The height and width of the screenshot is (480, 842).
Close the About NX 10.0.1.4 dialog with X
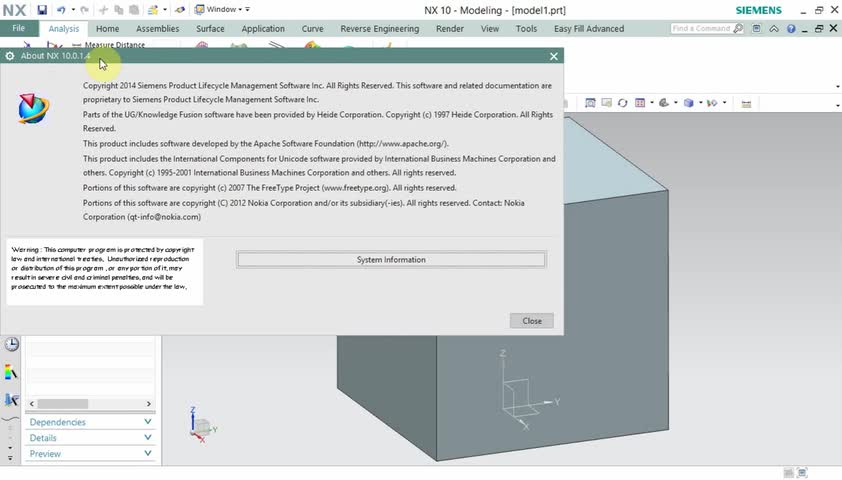[554, 56]
